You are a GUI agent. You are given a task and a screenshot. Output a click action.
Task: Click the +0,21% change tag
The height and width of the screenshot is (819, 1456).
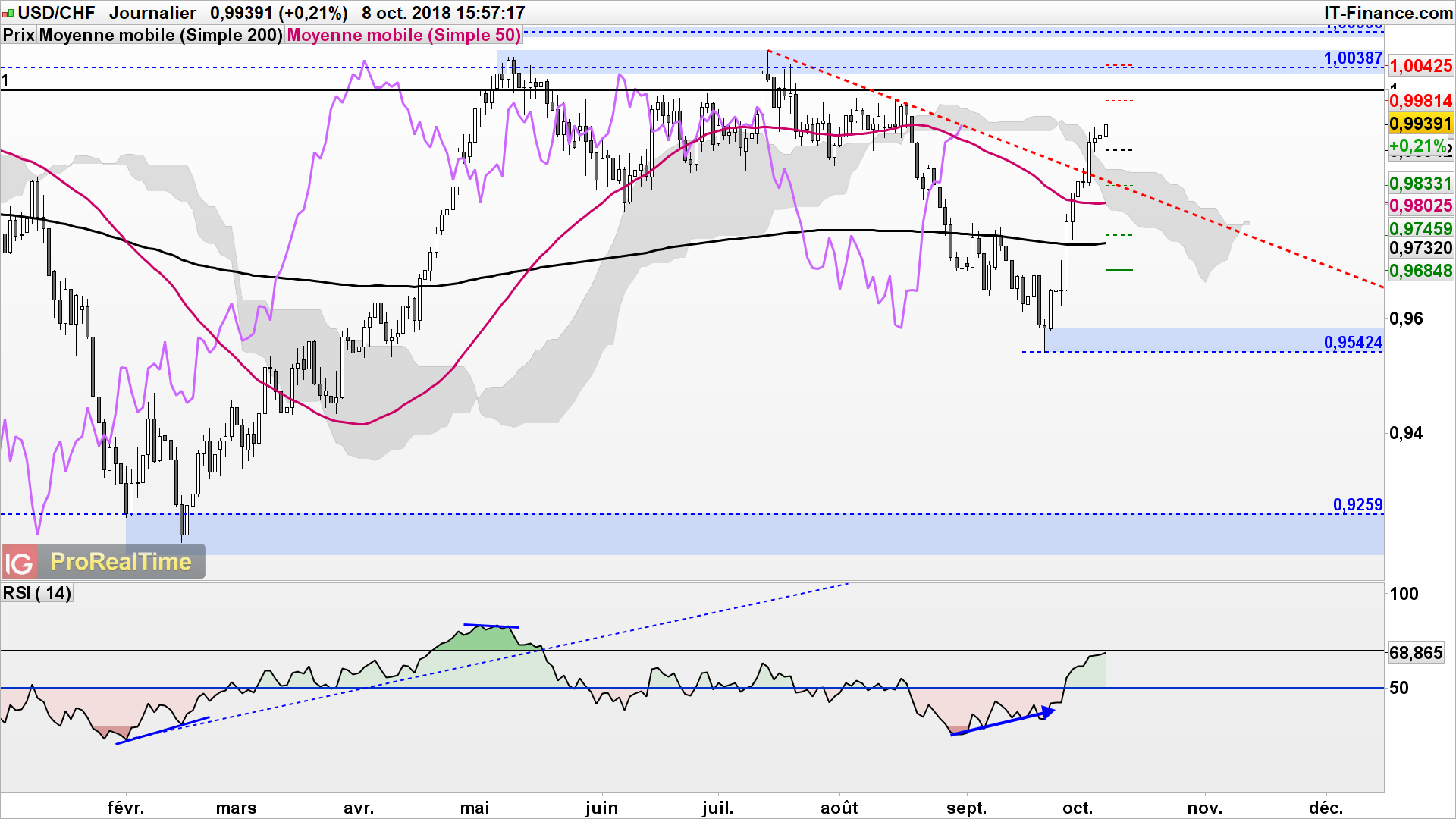[1418, 146]
